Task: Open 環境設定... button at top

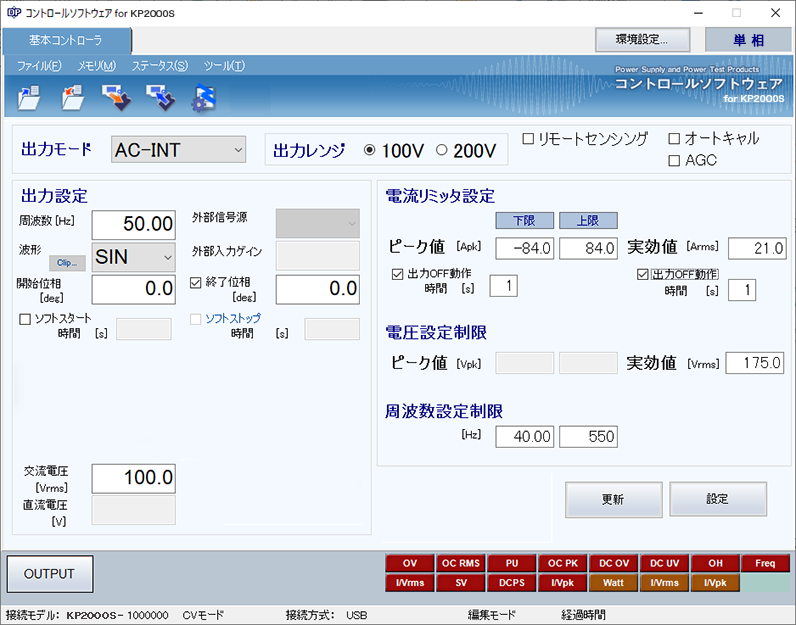Action: (645, 39)
